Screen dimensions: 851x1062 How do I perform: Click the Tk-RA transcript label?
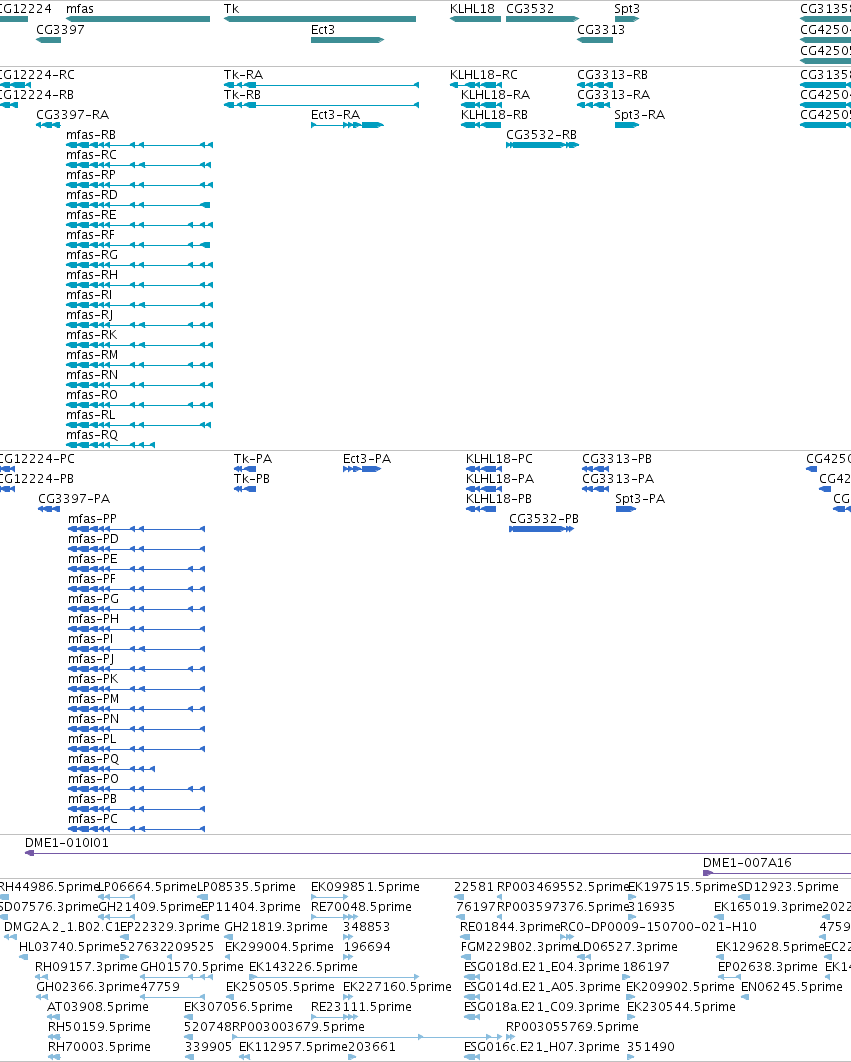pos(243,75)
